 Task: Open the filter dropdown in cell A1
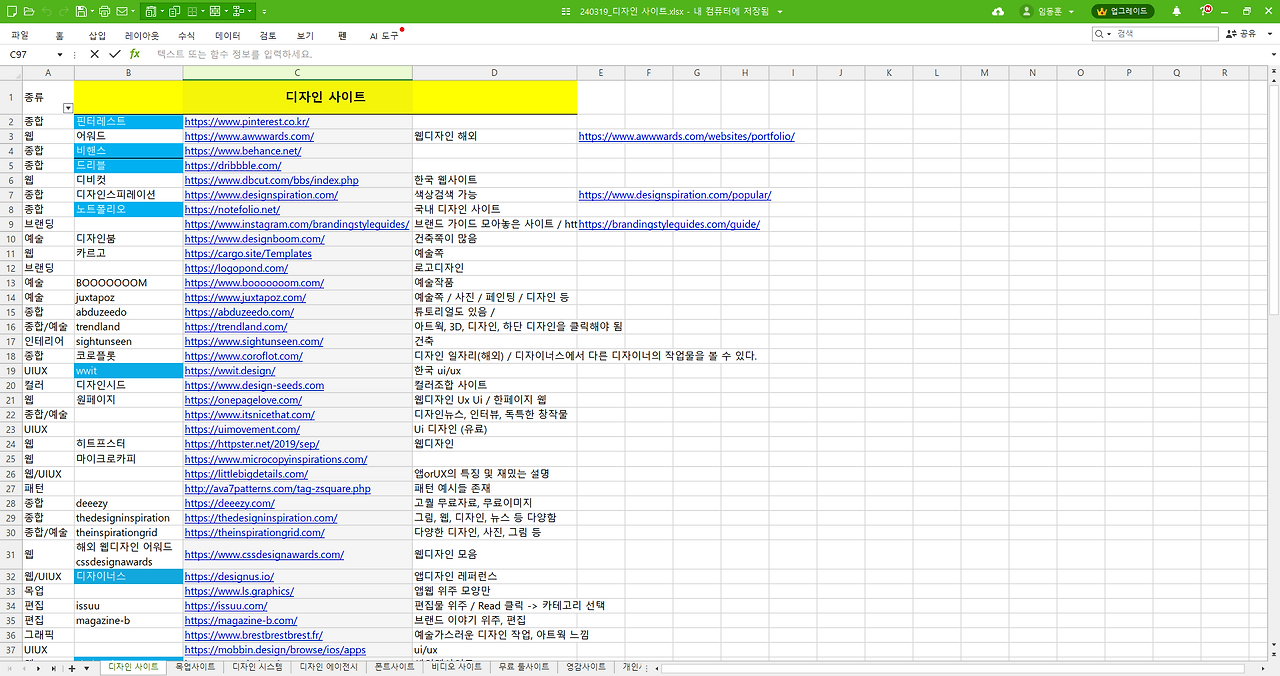coord(68,107)
